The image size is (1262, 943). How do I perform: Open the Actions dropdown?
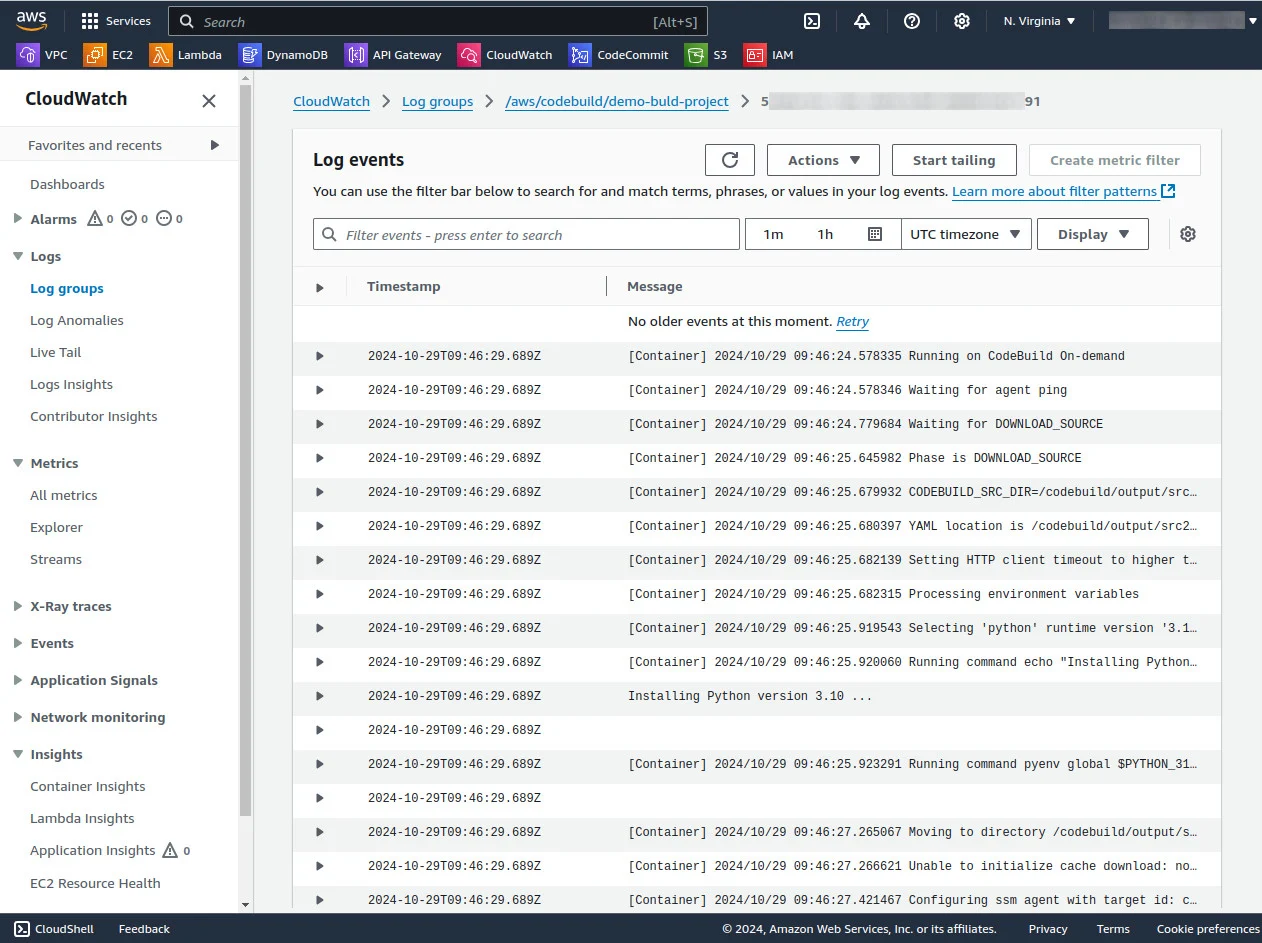point(823,160)
